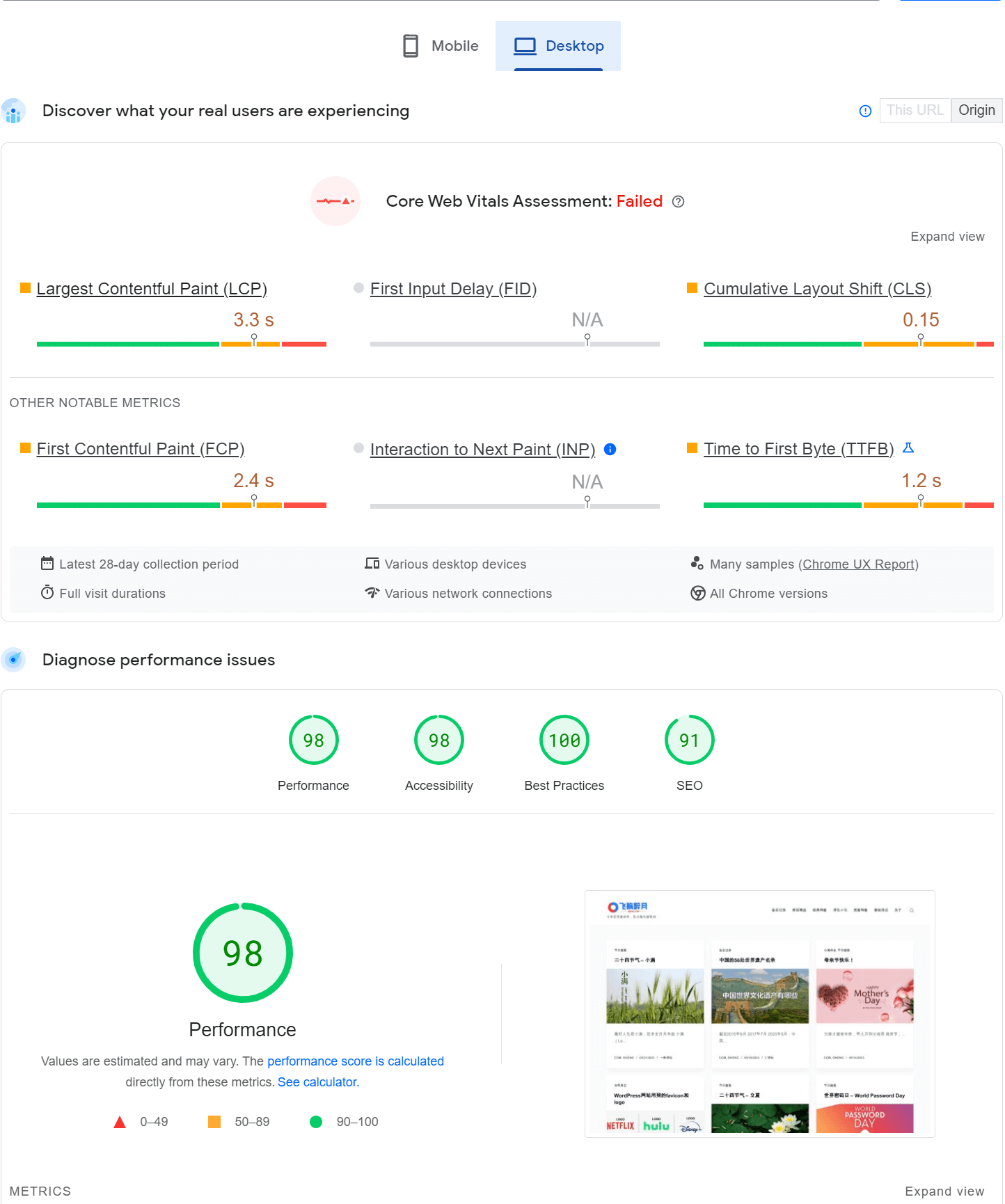This screenshot has height=1204, width=1005.
Task: Click the SEO score gauge showing 91
Action: pos(689,740)
